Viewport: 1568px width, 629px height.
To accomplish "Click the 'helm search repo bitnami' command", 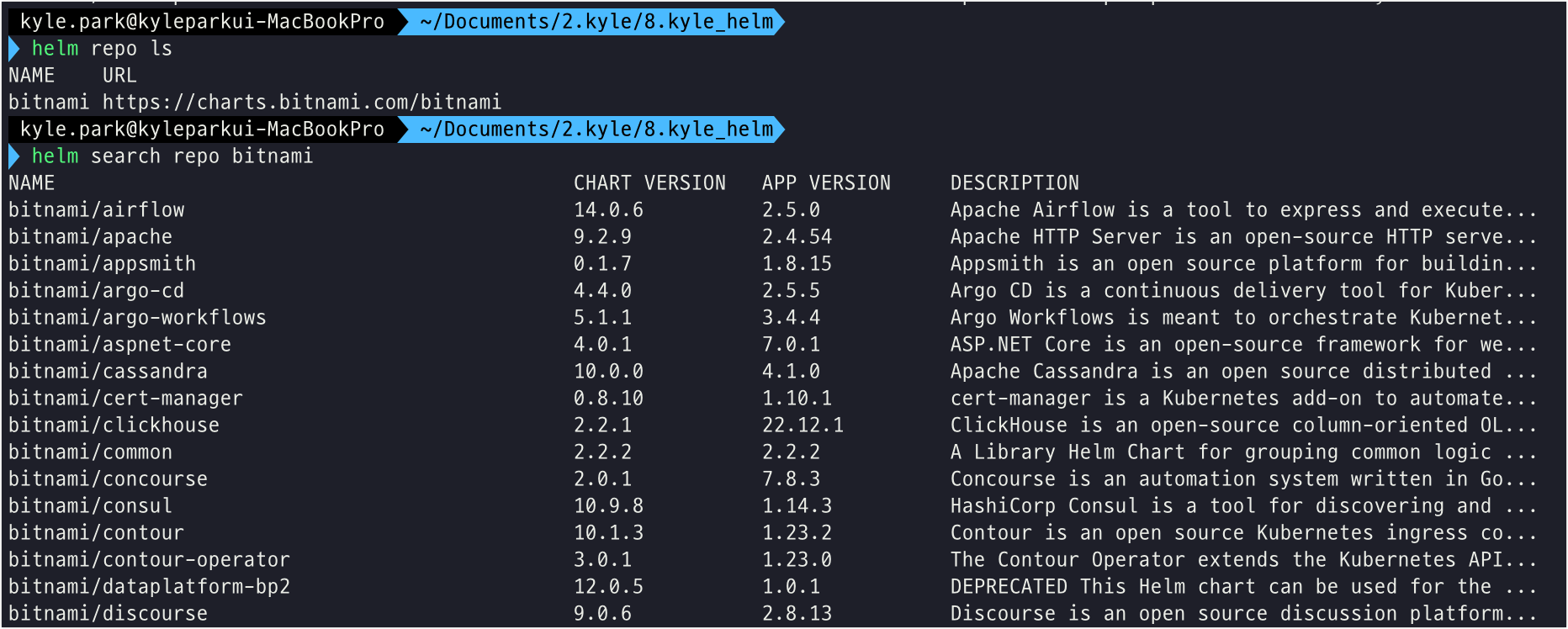I will point(172,156).
